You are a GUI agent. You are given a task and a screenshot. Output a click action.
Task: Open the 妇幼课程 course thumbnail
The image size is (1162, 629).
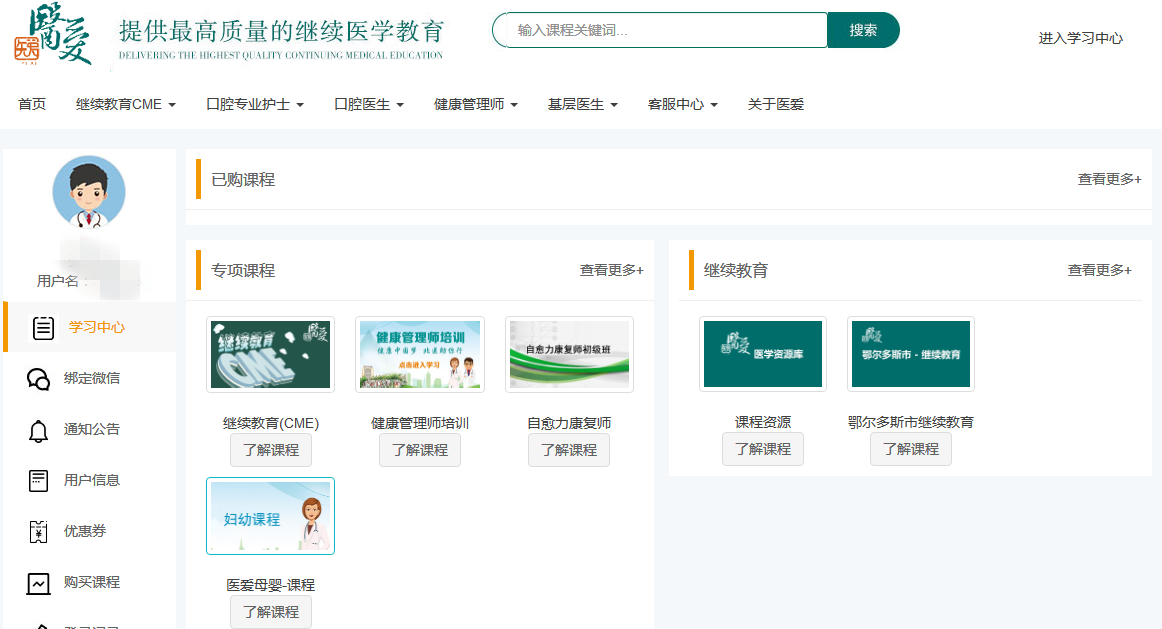click(270, 516)
